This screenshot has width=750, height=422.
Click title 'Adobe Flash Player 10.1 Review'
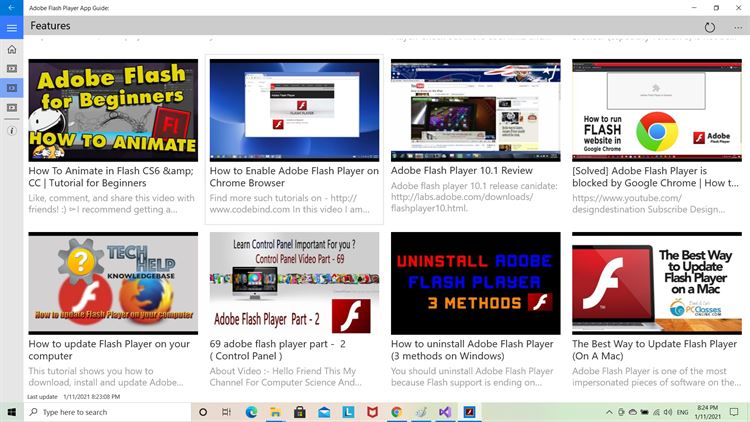point(462,170)
